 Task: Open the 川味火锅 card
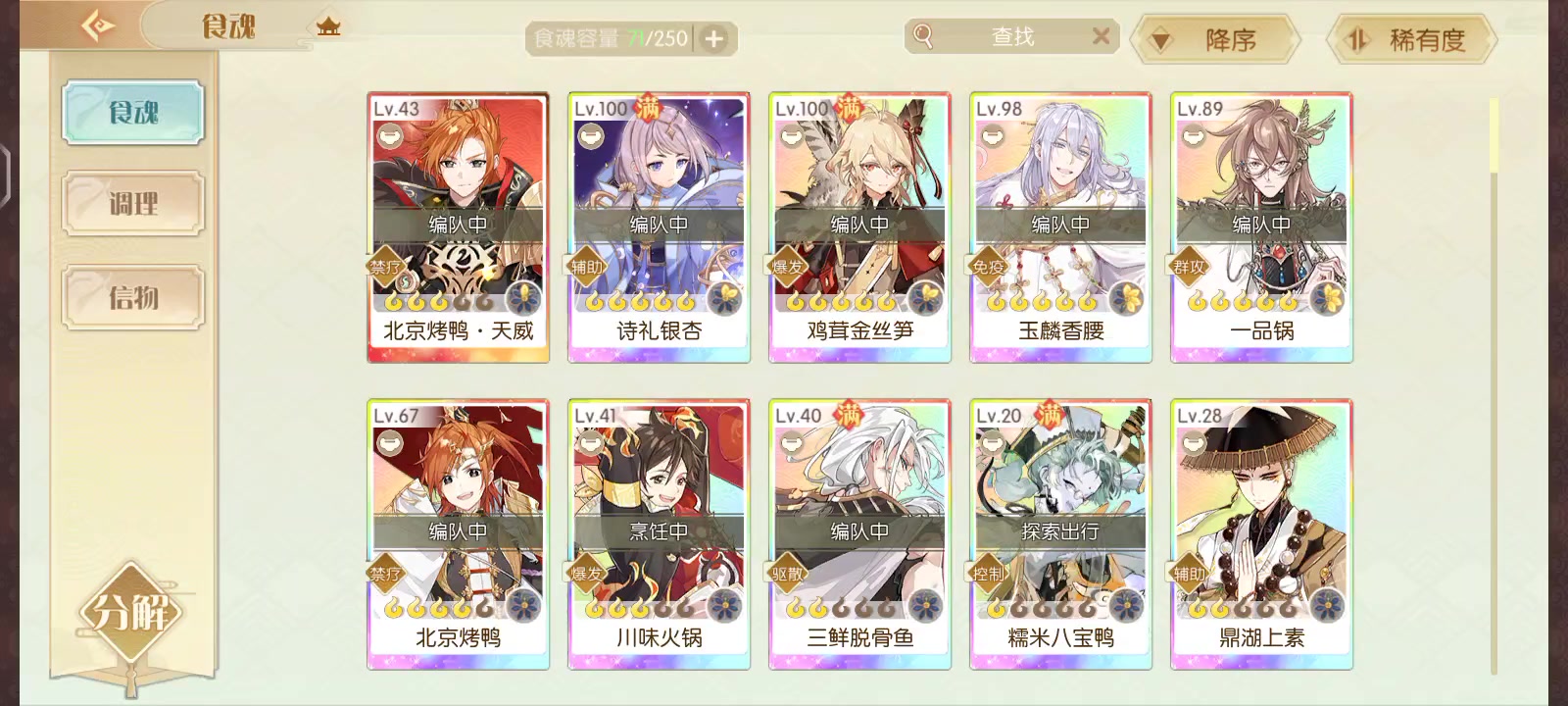(660, 534)
